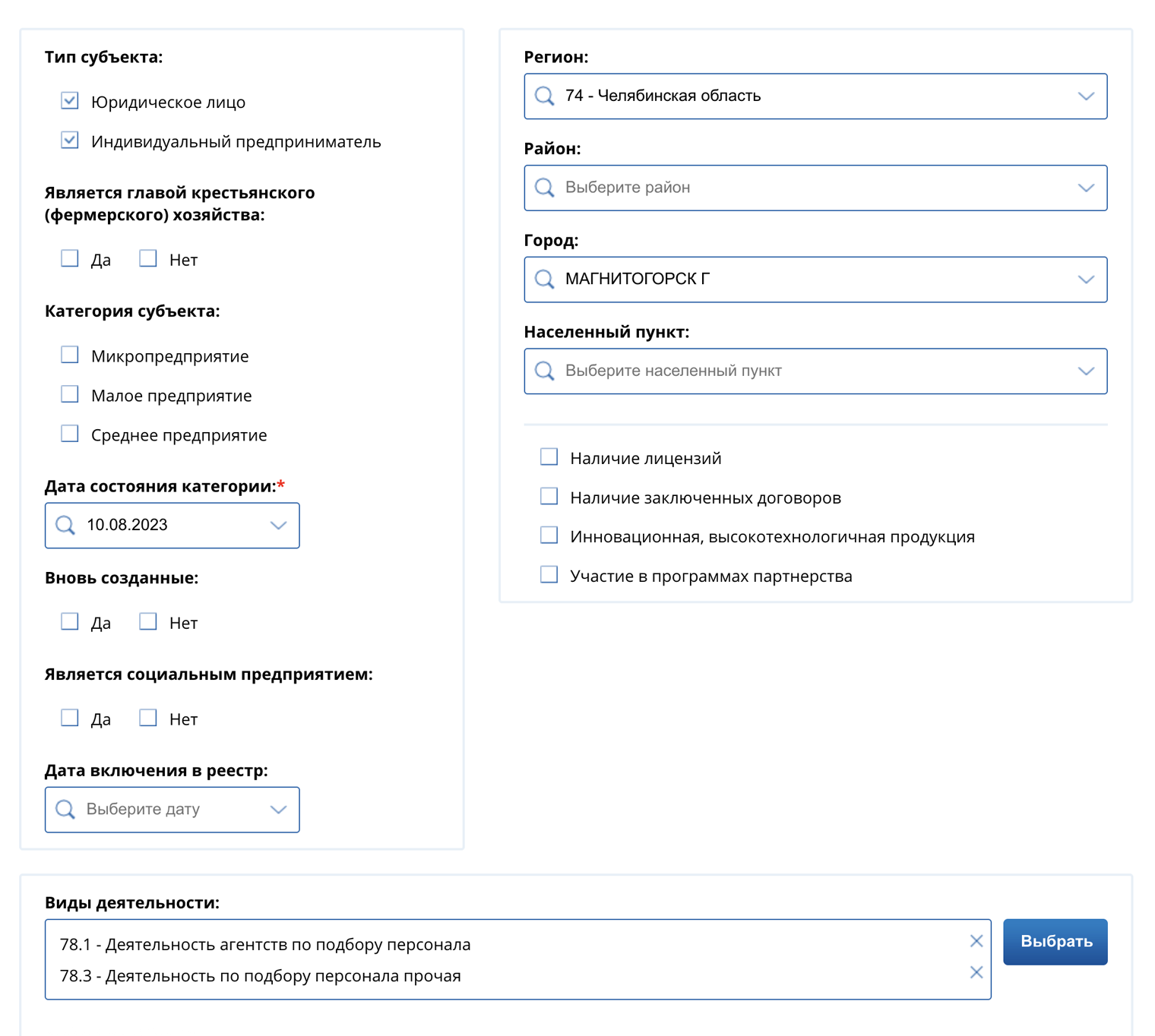This screenshot has width=1155, height=1036.
Task: Expand the Город dropdown arrow
Action: point(1086,280)
